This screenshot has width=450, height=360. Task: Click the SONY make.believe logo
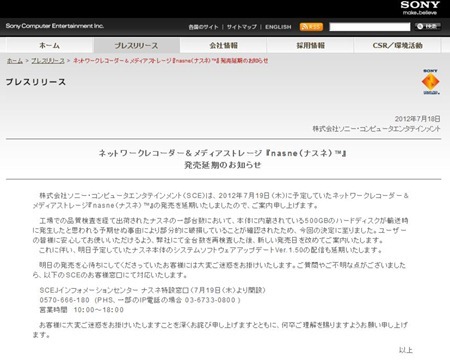click(420, 8)
